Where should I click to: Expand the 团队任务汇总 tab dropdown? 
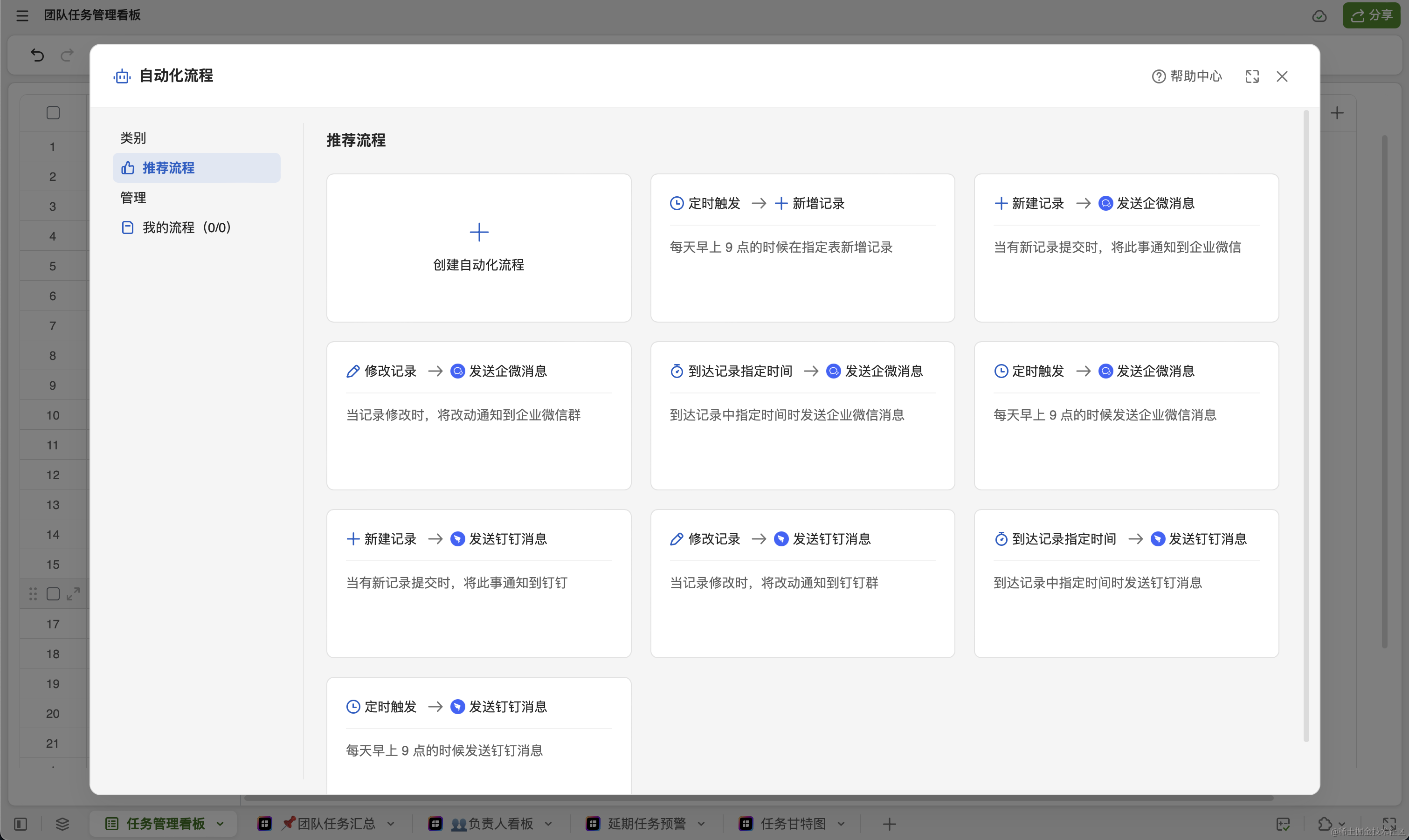pos(391,824)
